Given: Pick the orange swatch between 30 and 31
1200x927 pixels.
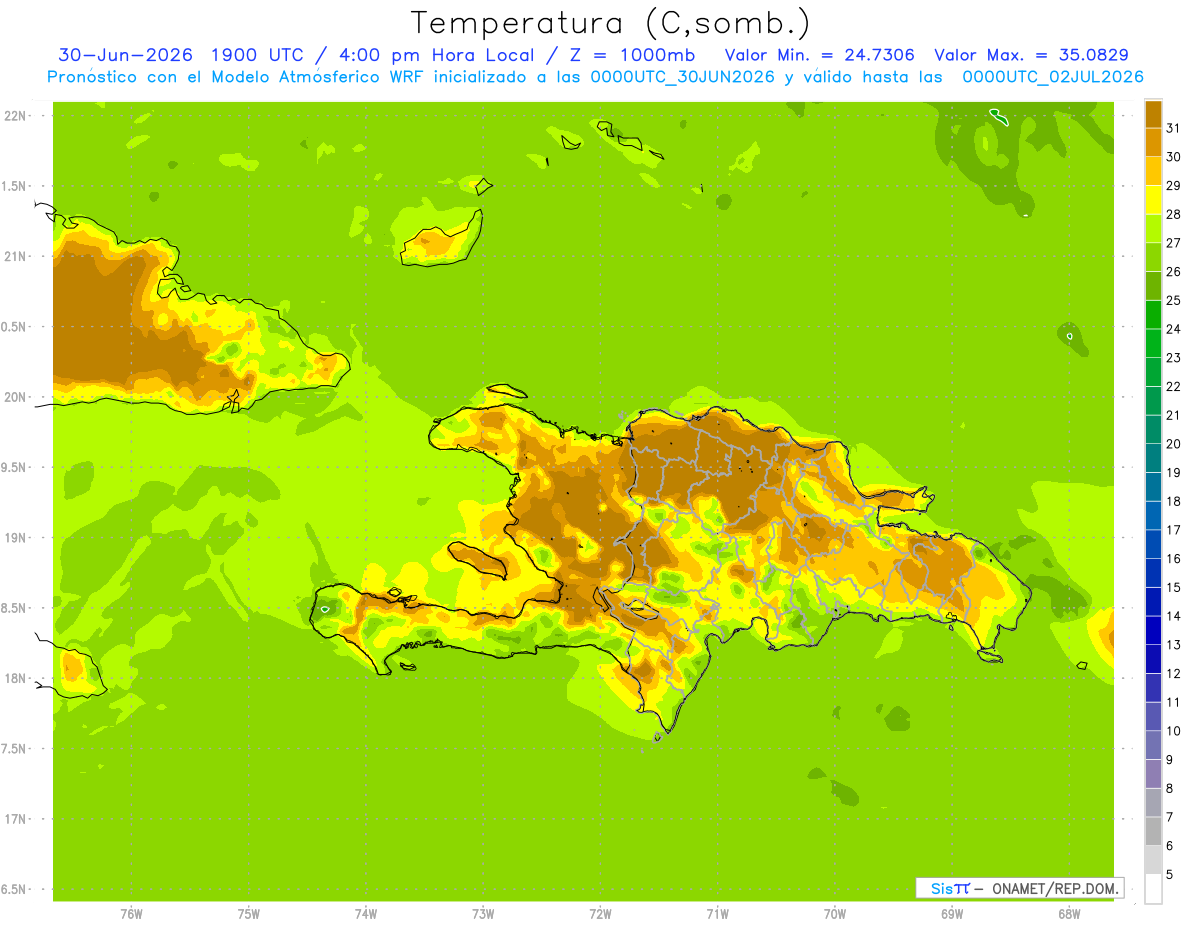Looking at the screenshot, I should [1153, 142].
